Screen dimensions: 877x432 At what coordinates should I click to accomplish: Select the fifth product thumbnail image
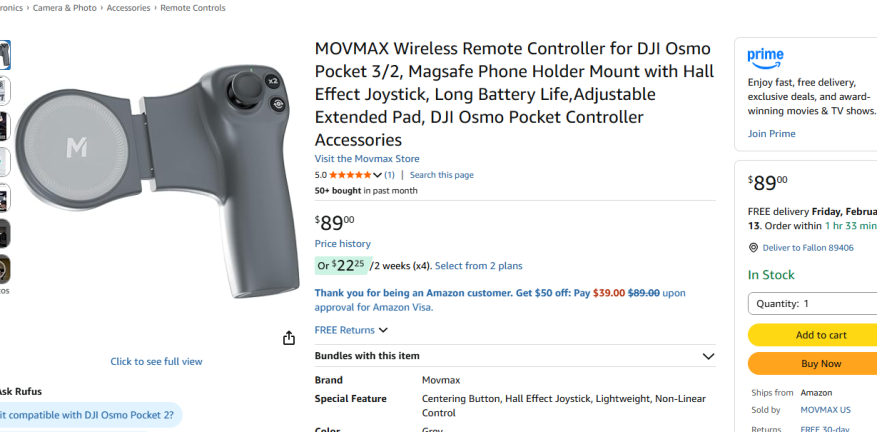pos(4,197)
